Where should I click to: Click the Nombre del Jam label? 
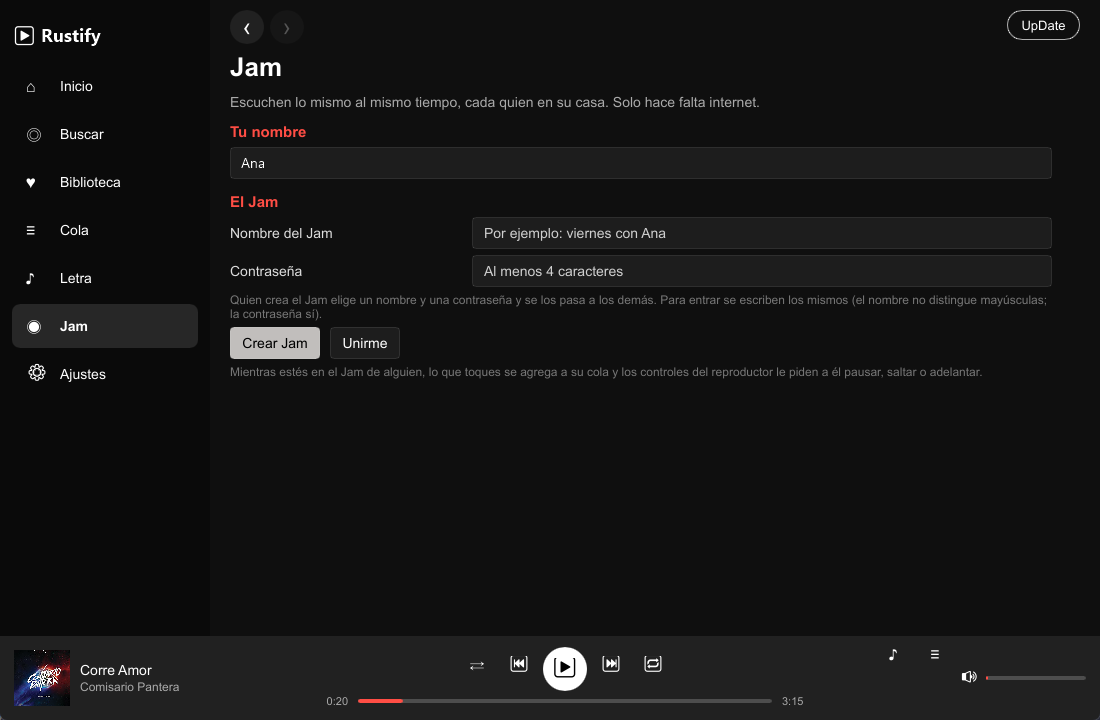tap(281, 233)
